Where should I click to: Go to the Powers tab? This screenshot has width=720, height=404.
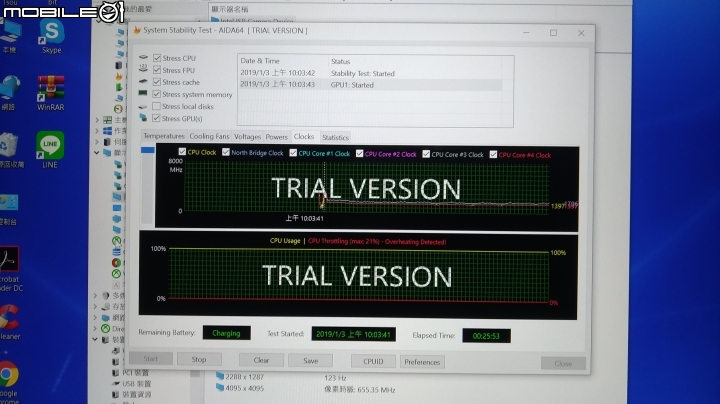(276, 137)
